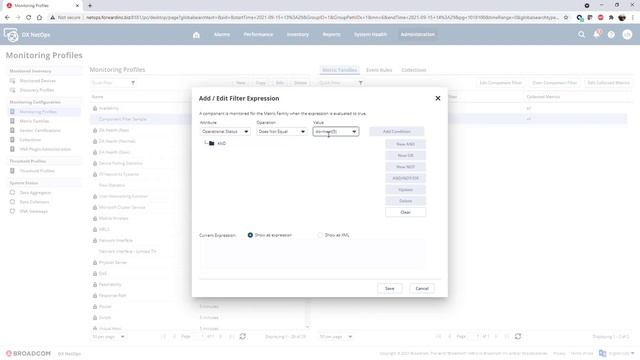The height and width of the screenshot is (360, 640).
Task: Open the Operation dropdown (Does Not Equal)
Action: point(282,131)
